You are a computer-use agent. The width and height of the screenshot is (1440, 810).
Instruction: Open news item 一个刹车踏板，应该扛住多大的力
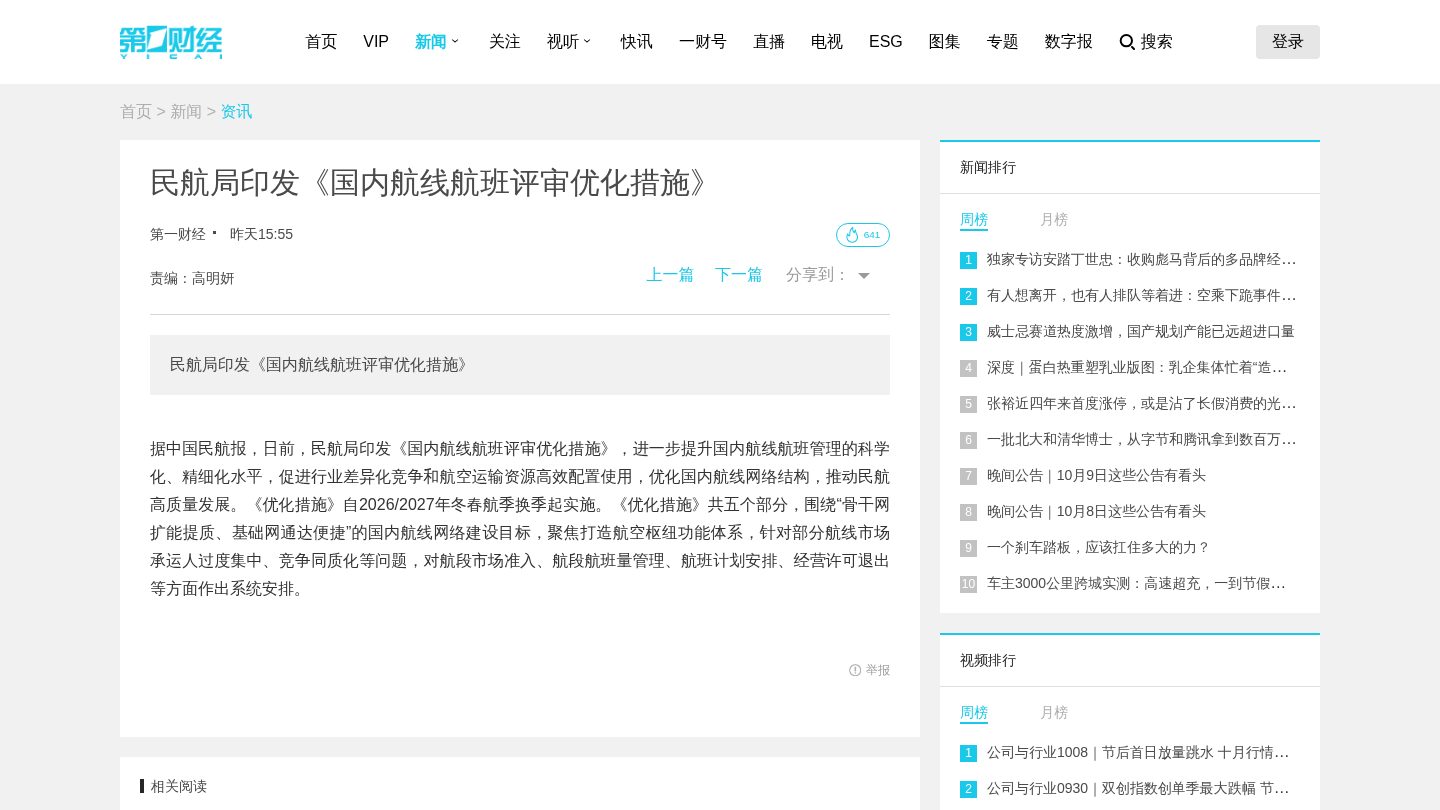pos(1099,548)
